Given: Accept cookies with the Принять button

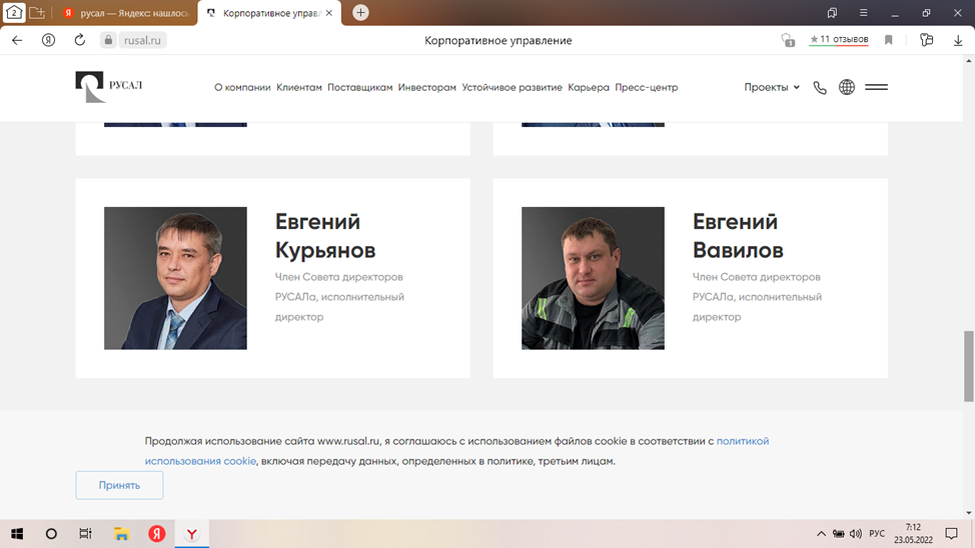Looking at the screenshot, I should point(119,485).
